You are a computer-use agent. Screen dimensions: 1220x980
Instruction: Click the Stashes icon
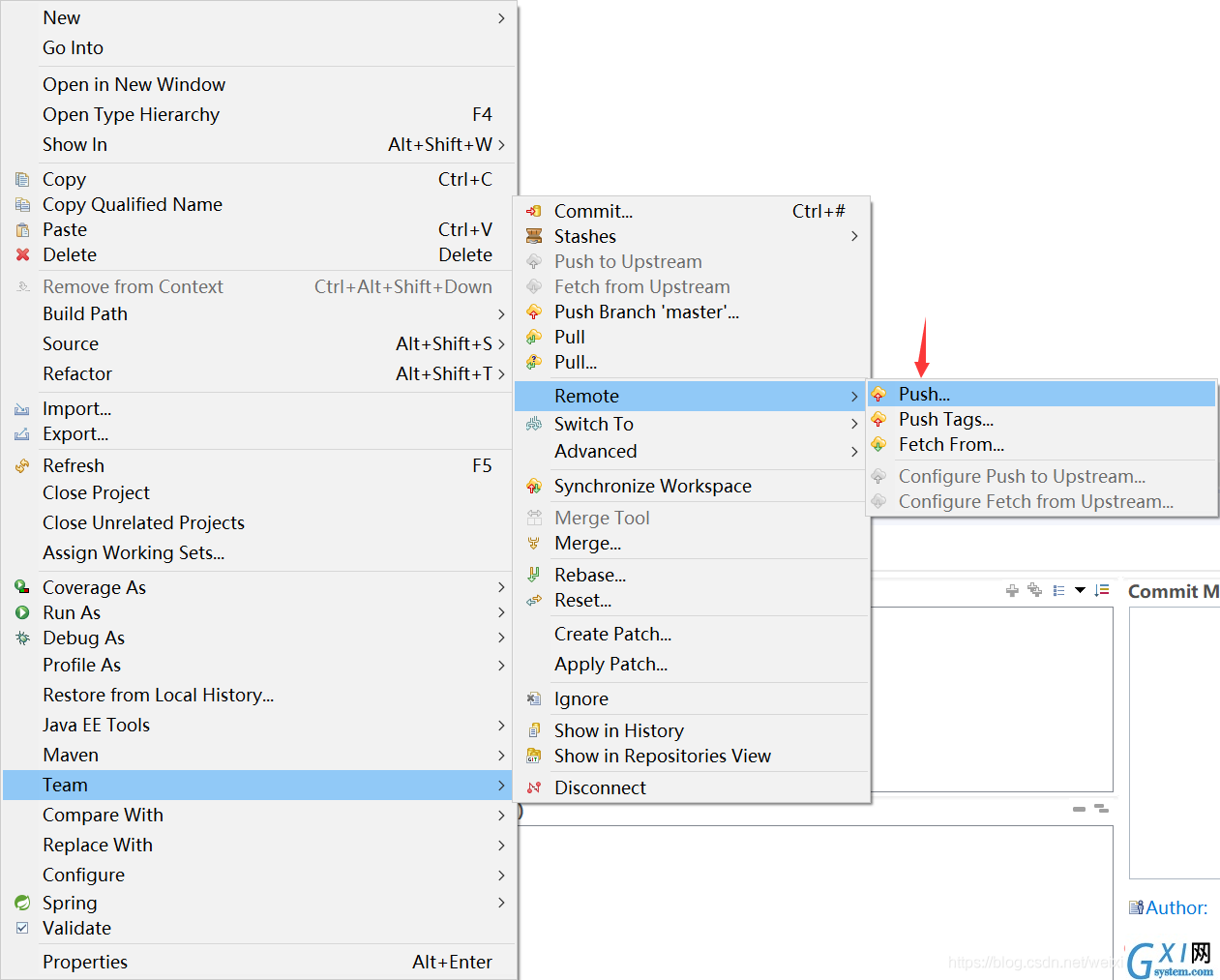click(533, 236)
